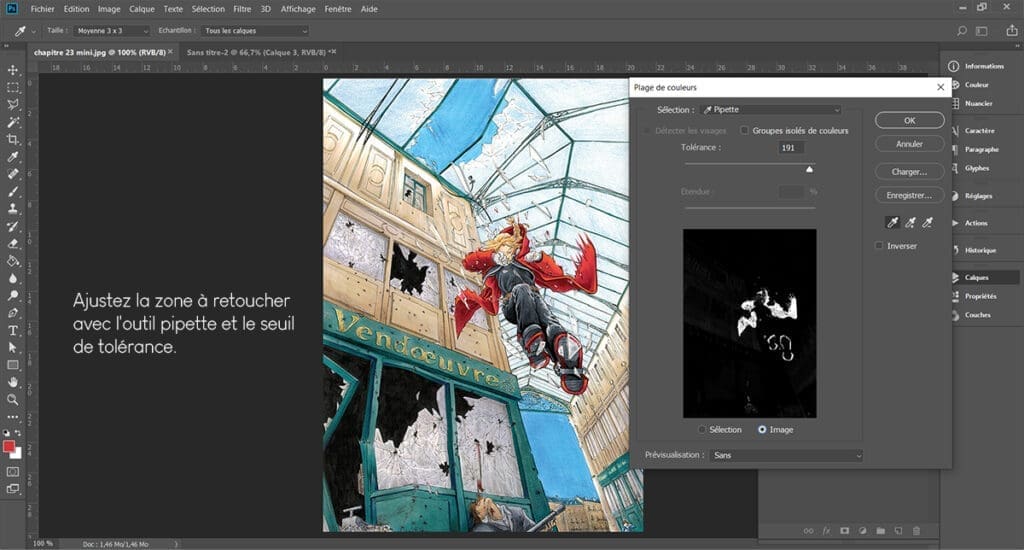Select the Eraser tool

click(12, 244)
